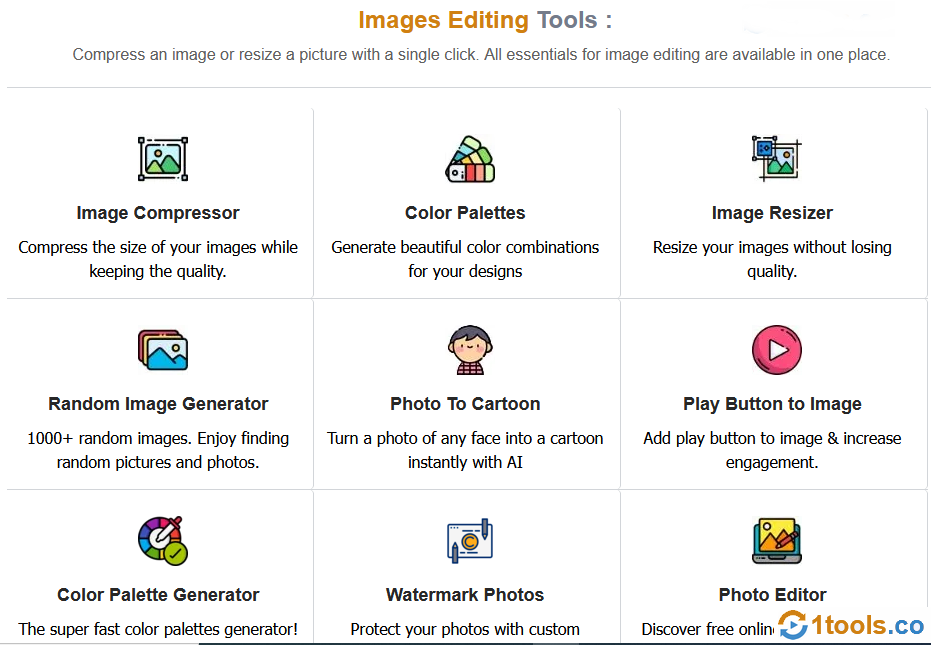
Task: Open Play Button to Image tool
Action: click(x=772, y=404)
